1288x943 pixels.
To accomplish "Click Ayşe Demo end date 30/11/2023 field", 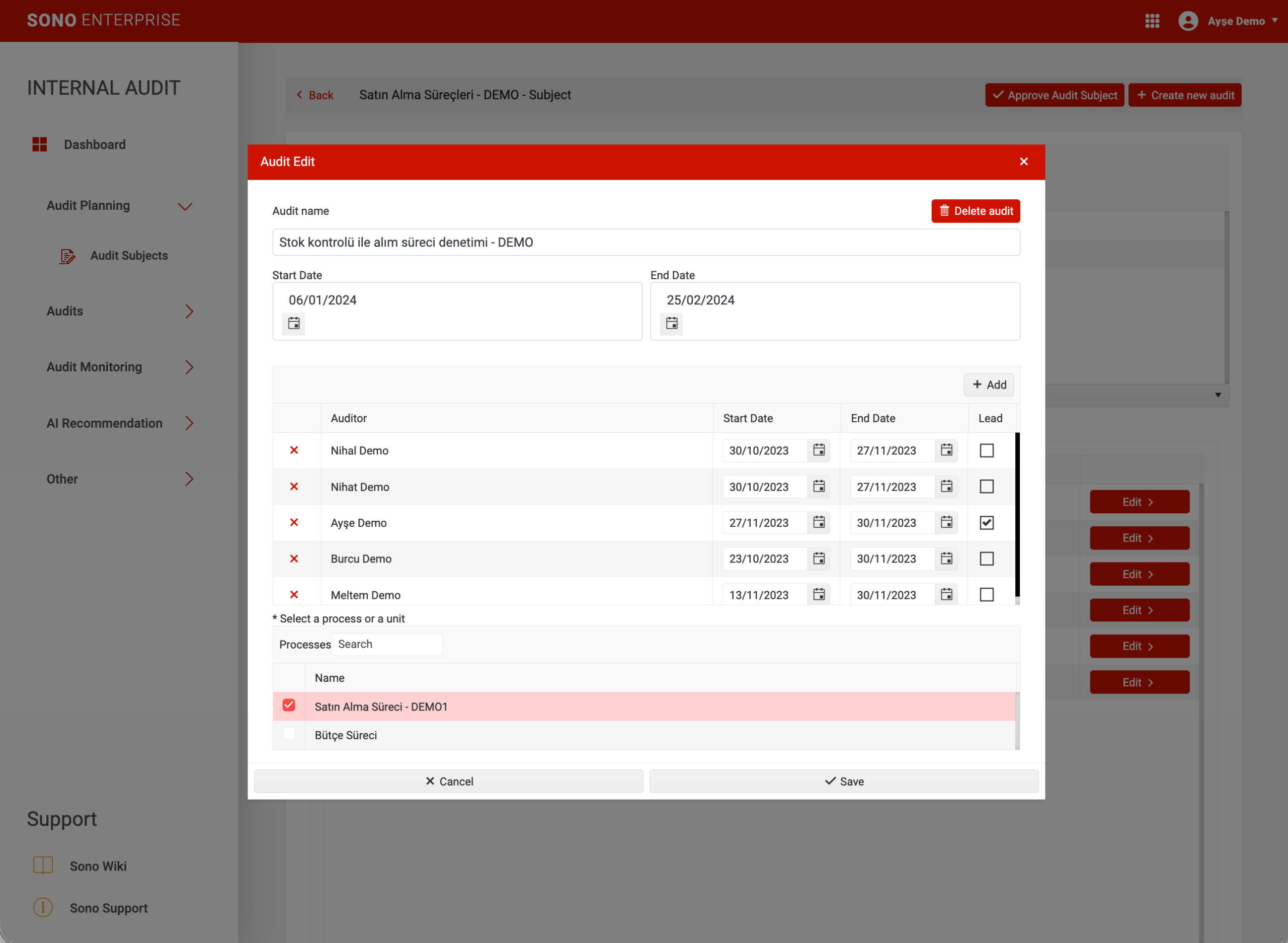I will pos(893,522).
